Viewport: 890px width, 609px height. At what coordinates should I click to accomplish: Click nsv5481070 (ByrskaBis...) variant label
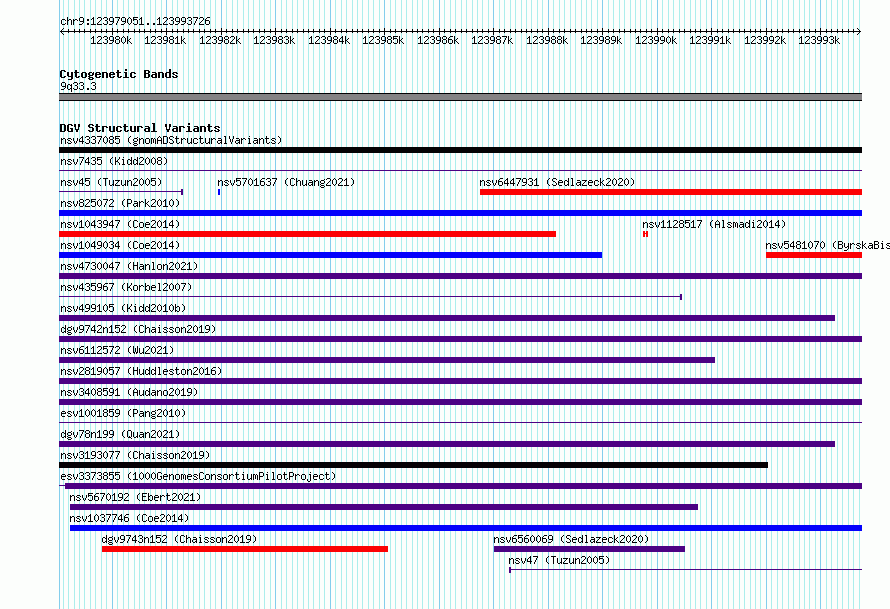[828, 245]
